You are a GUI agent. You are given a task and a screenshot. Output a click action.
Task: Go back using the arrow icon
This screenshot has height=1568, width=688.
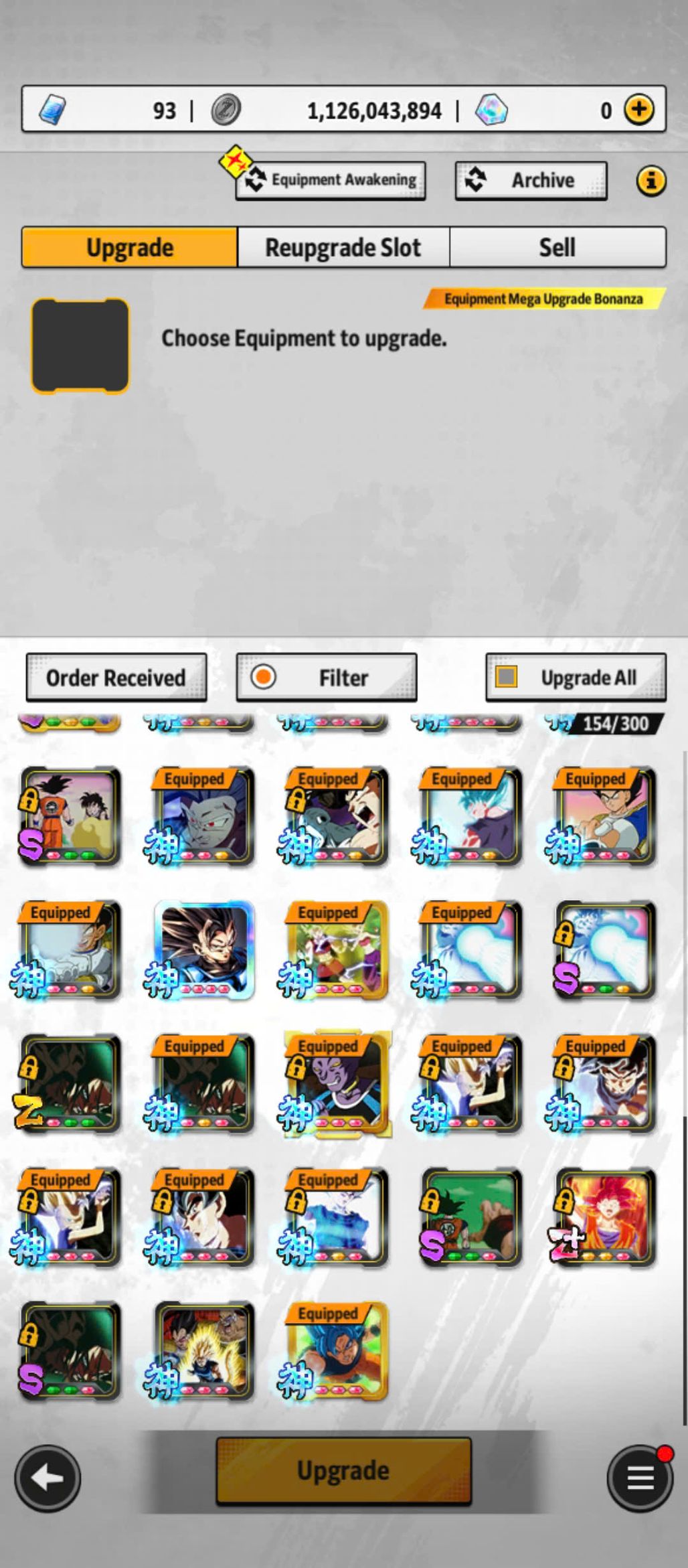(48, 1478)
